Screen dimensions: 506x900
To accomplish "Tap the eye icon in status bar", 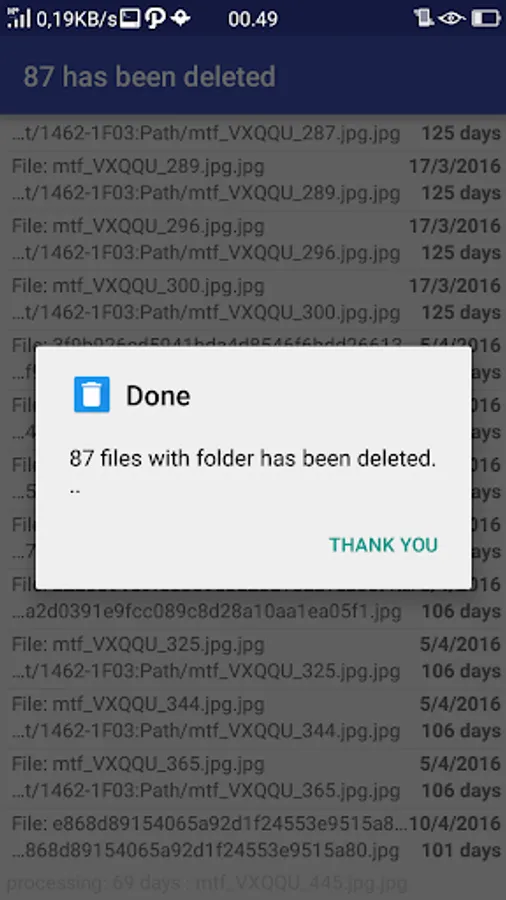I will pos(451,18).
